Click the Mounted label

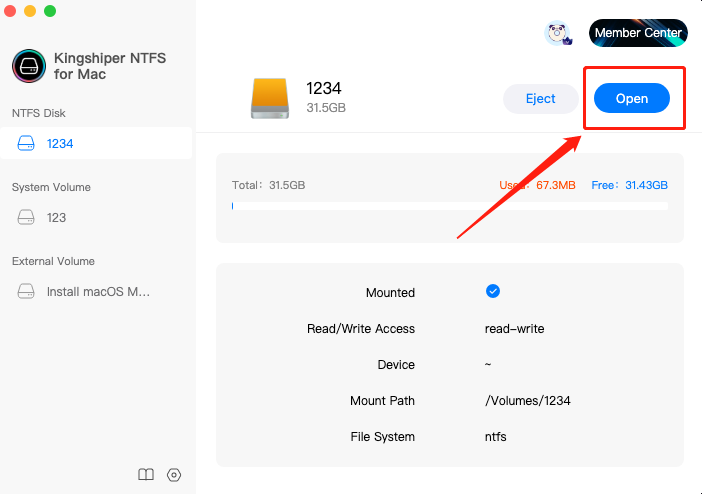(390, 292)
